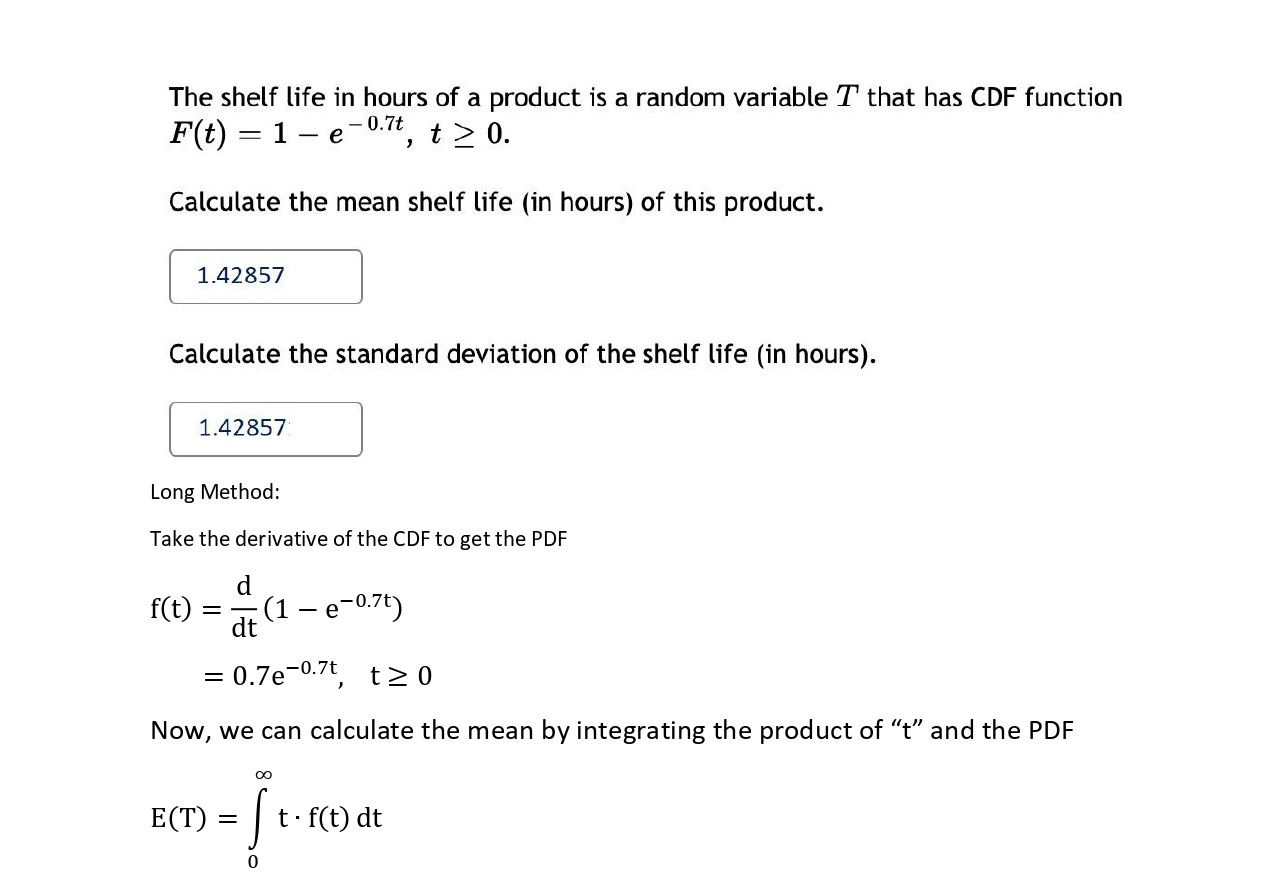Click the italic random variable T
1275x877 pixels.
pyautogui.click(x=845, y=97)
